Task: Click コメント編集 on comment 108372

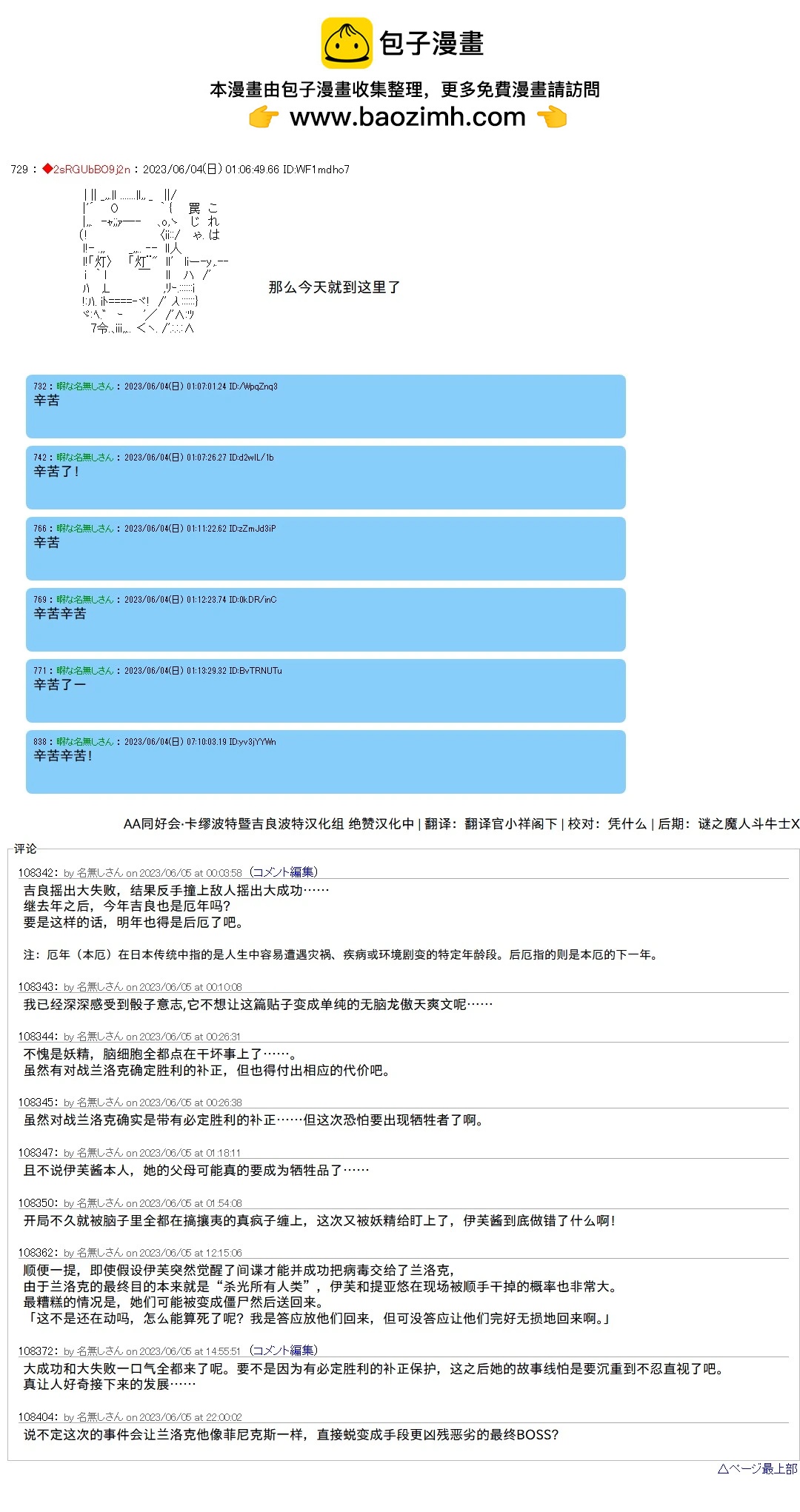Action: (x=284, y=1351)
